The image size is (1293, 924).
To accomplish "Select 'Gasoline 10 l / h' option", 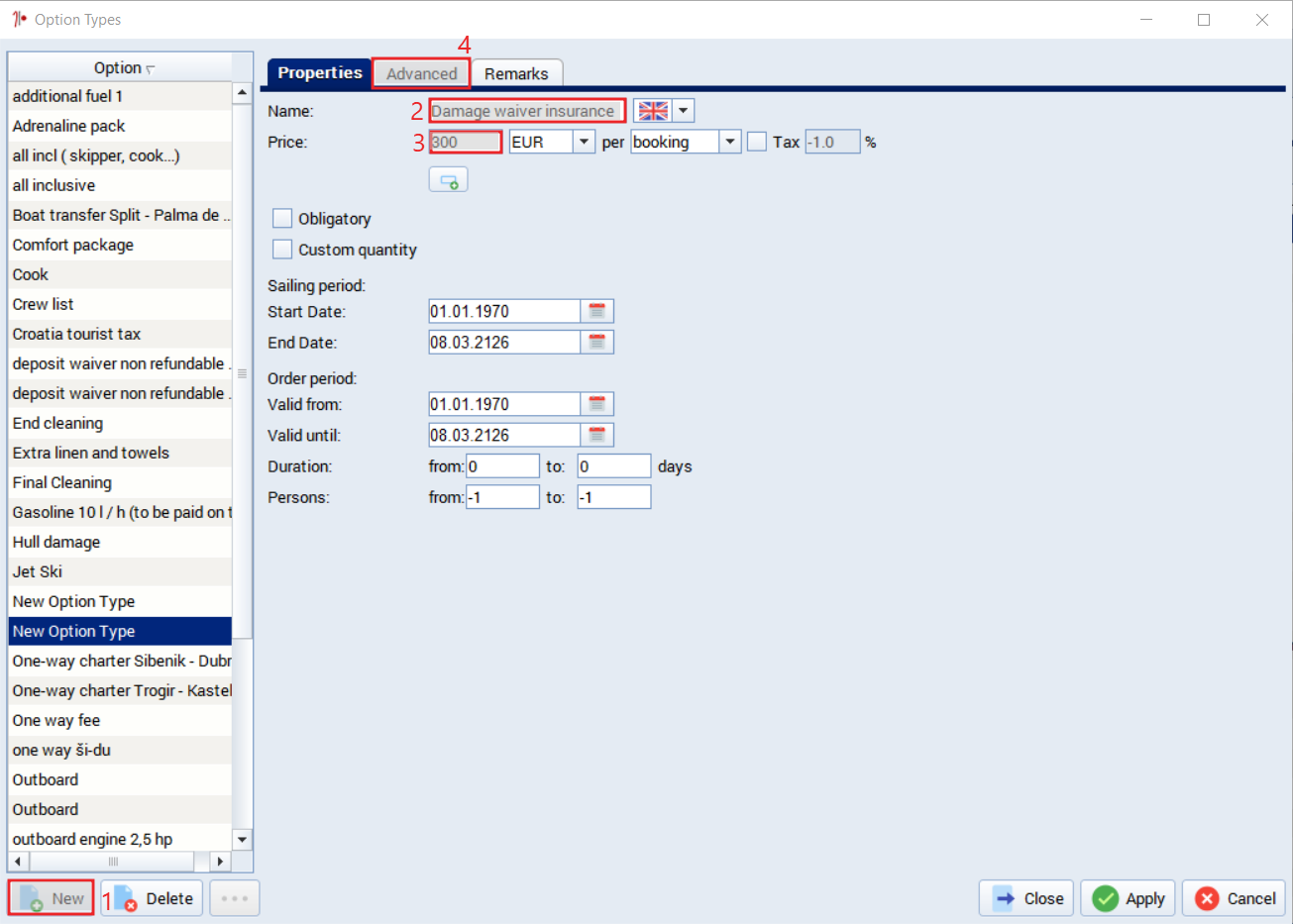I will 120,512.
